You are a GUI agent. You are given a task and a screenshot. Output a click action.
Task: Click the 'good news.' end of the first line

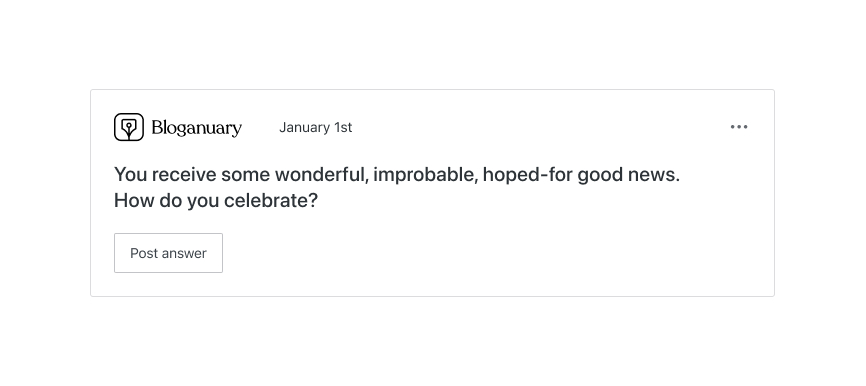[629, 175]
